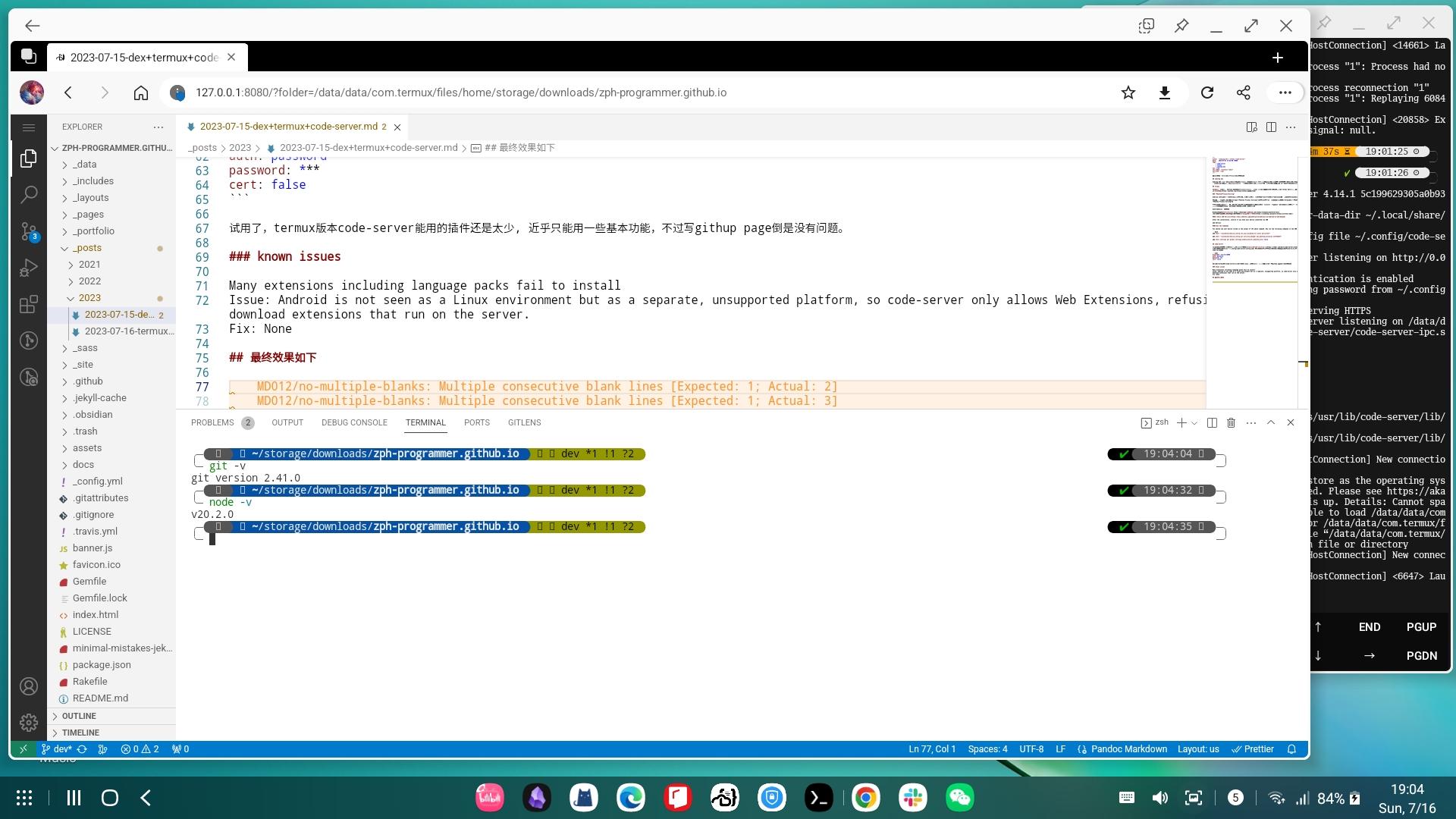Click Prettier status bar item
This screenshot has height=819, width=1456.
pos(1253,749)
